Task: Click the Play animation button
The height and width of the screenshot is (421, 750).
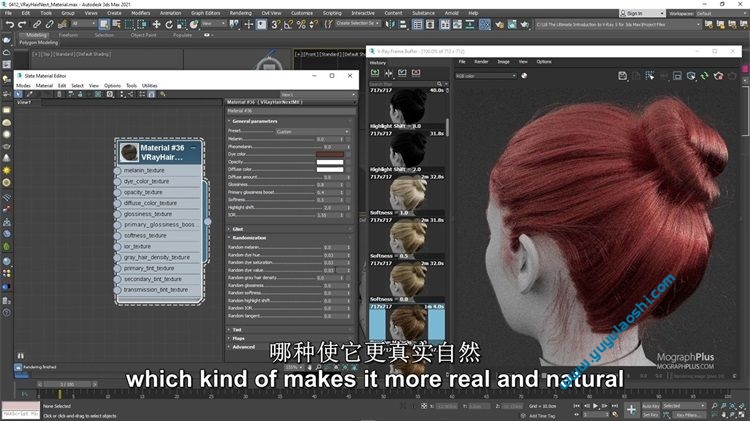Action: point(596,406)
